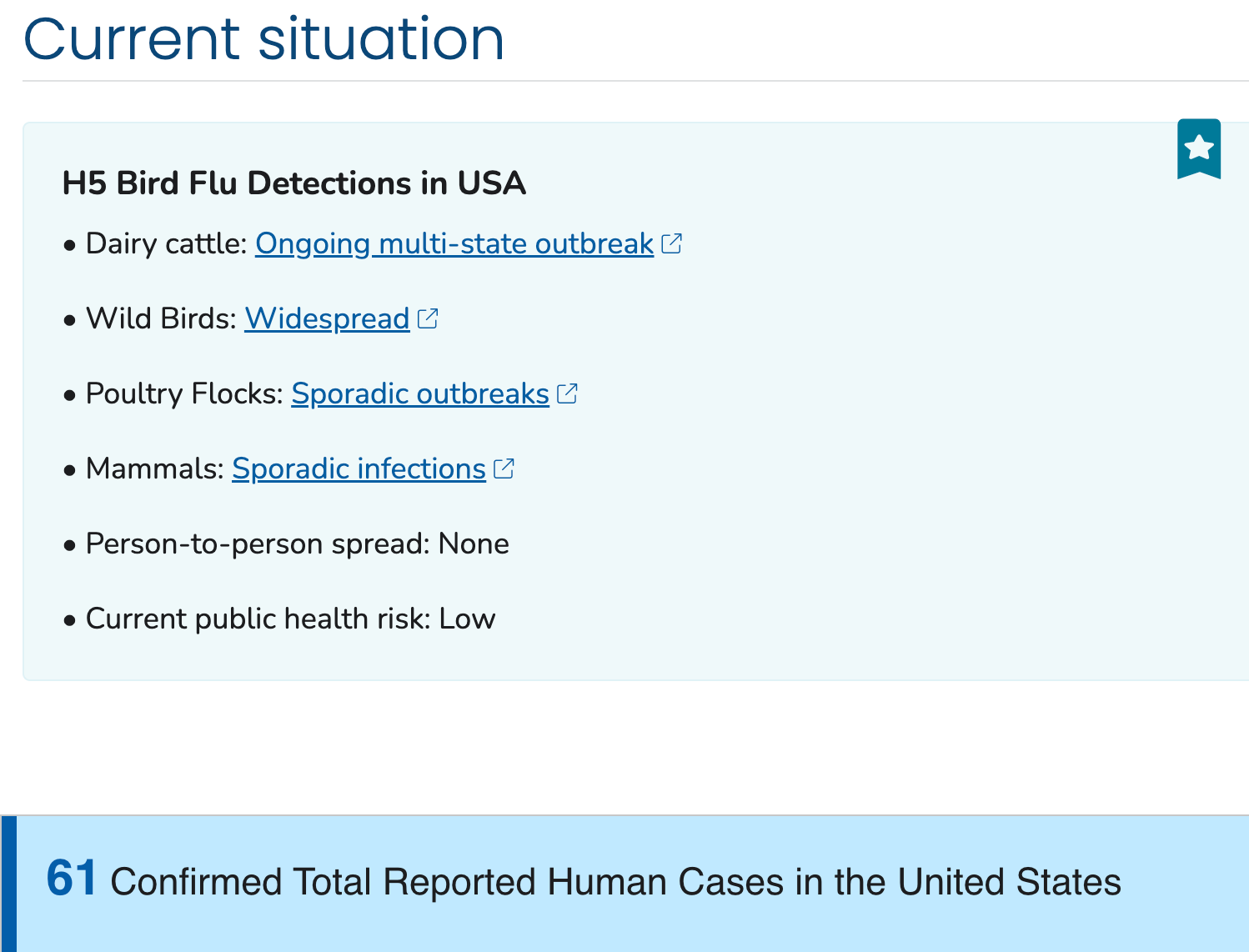Click external-link icon after multi-state outbreak
Image resolution: width=1249 pixels, height=952 pixels.
coord(671,243)
